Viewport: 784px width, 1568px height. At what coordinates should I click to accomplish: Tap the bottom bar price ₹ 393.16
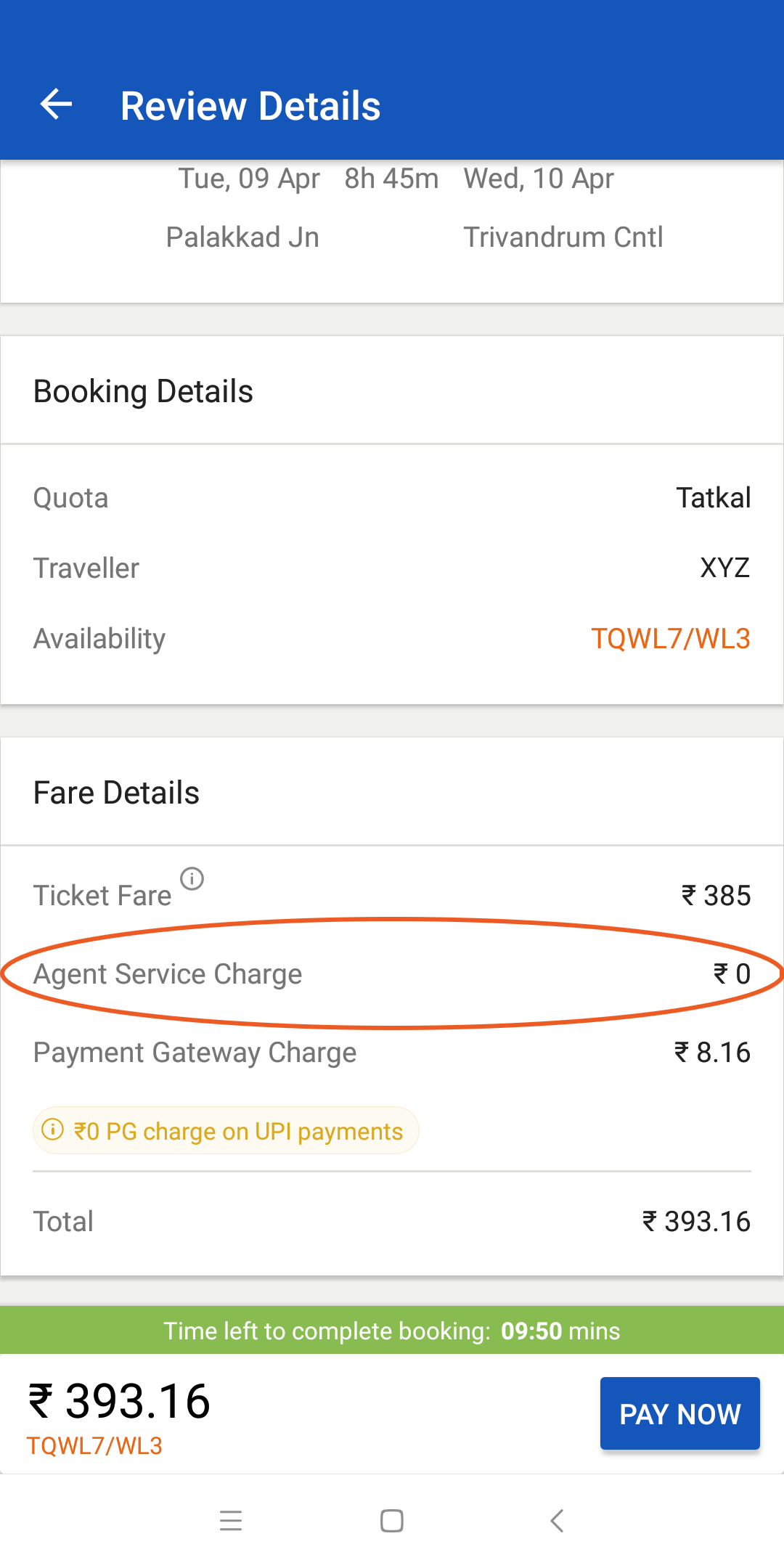click(120, 1401)
